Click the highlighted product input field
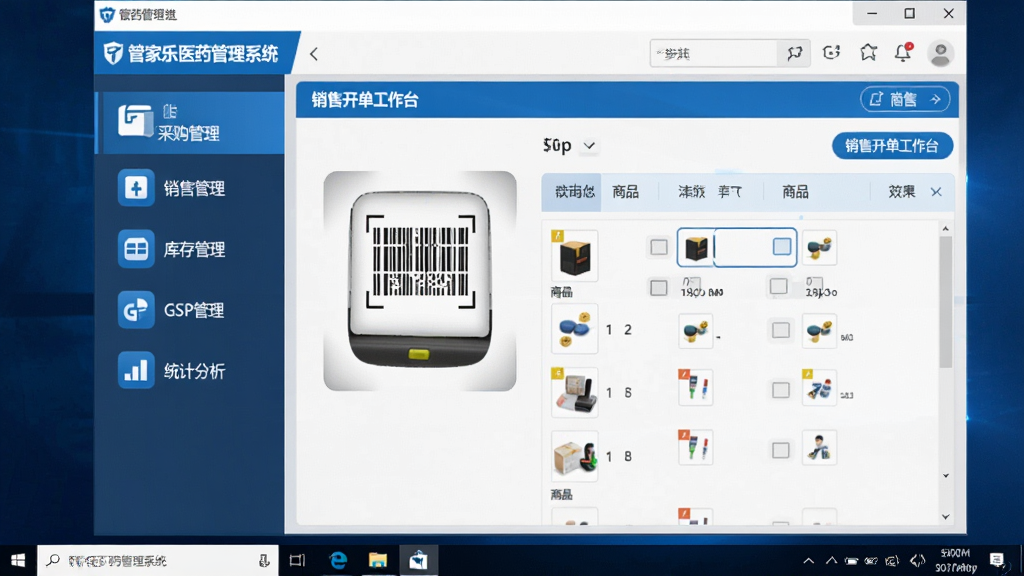The image size is (1024, 576). [737, 248]
